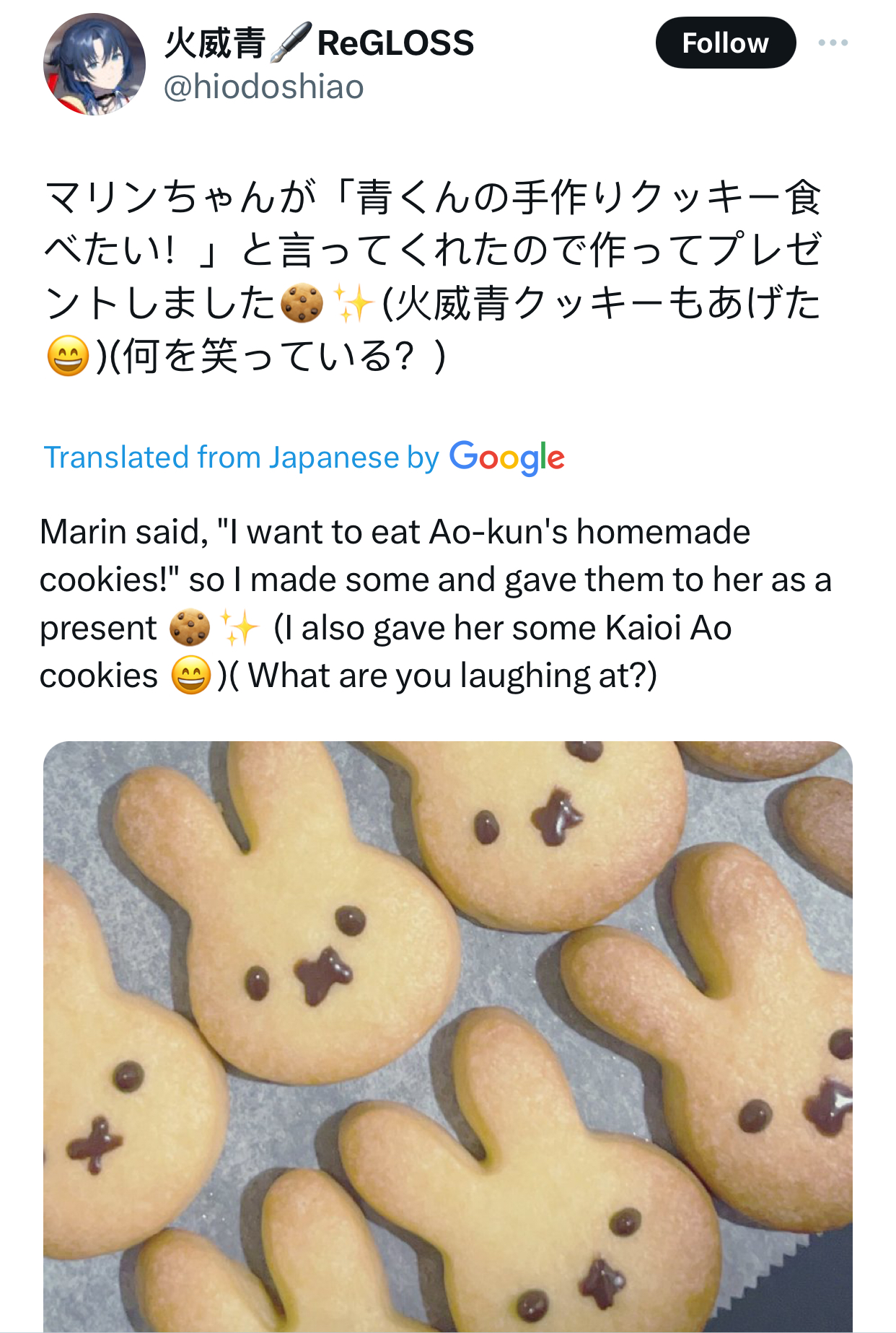Open the bunny cookies photo
Screen dimensions: 896x1333
tap(448, 1036)
